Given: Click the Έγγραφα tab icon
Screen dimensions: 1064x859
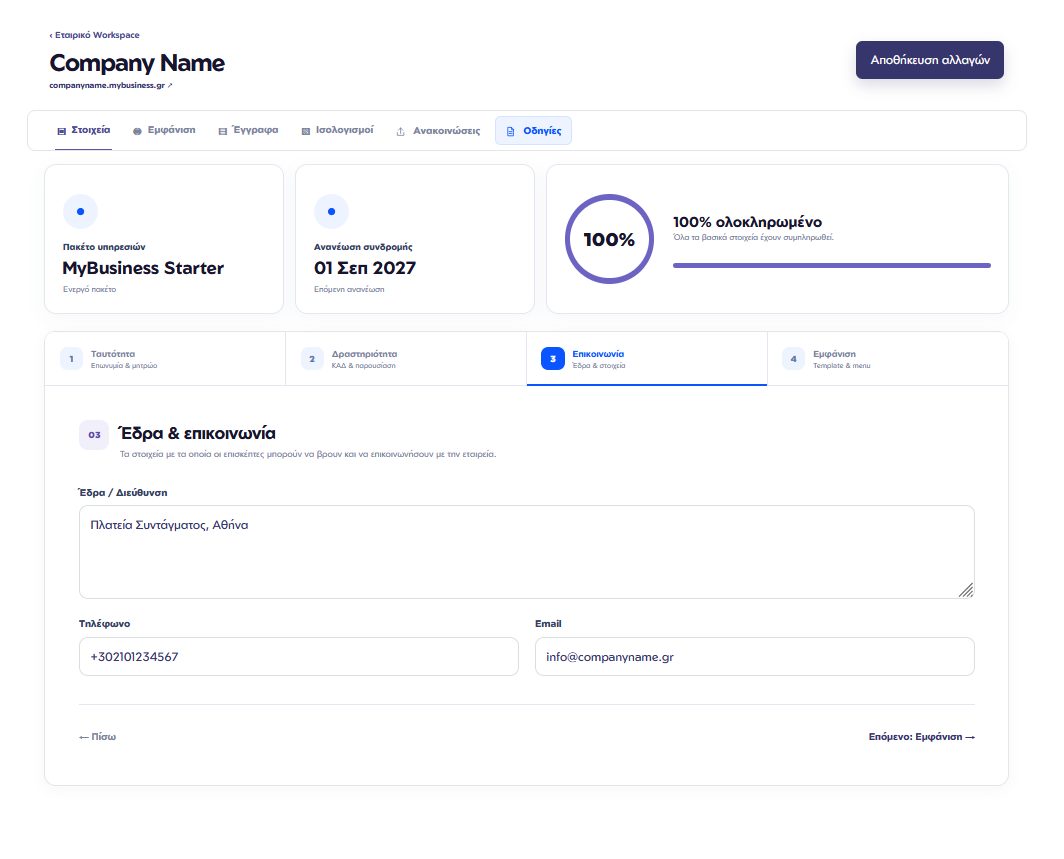Looking at the screenshot, I should click(x=223, y=131).
